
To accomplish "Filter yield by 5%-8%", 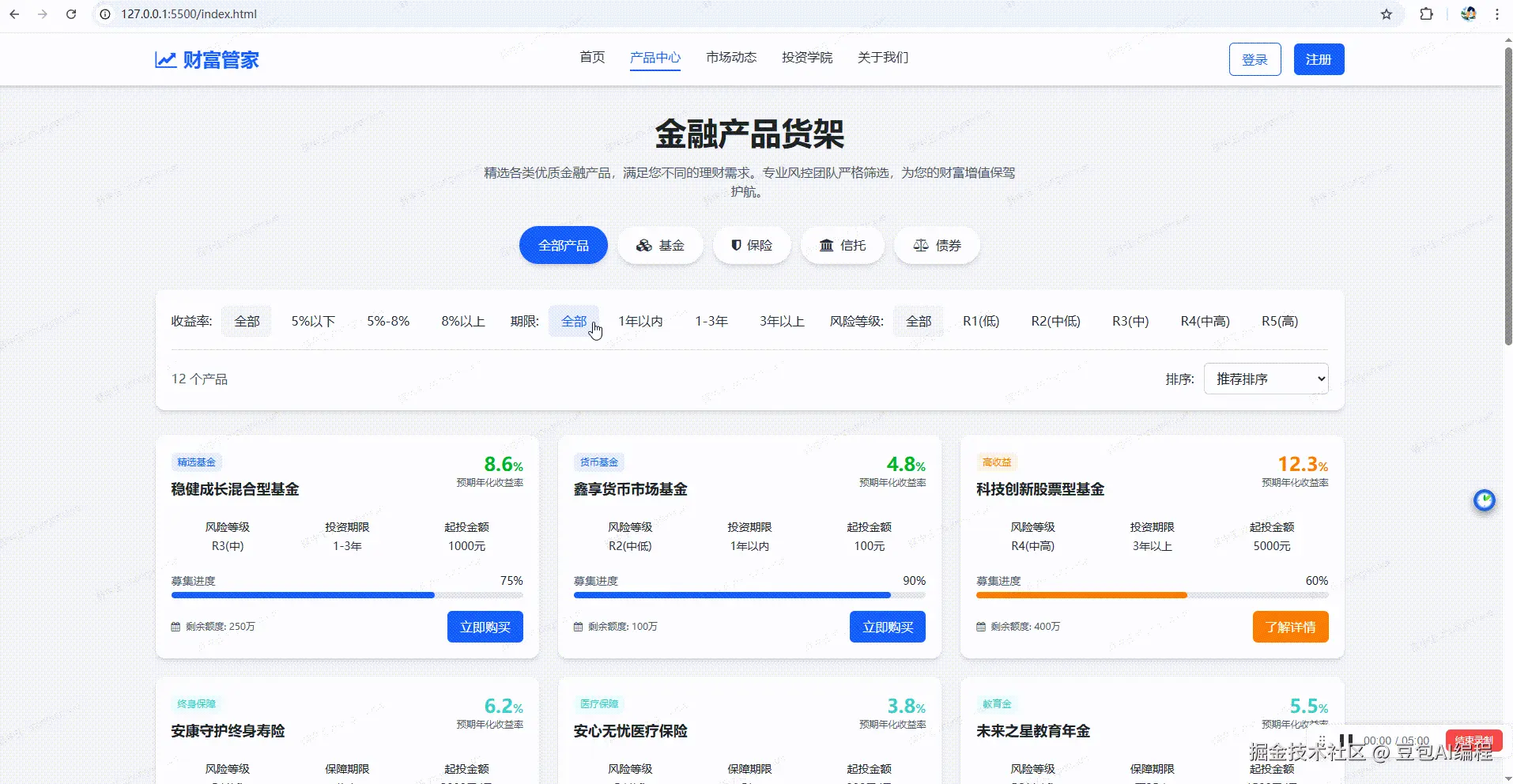I will click(388, 321).
